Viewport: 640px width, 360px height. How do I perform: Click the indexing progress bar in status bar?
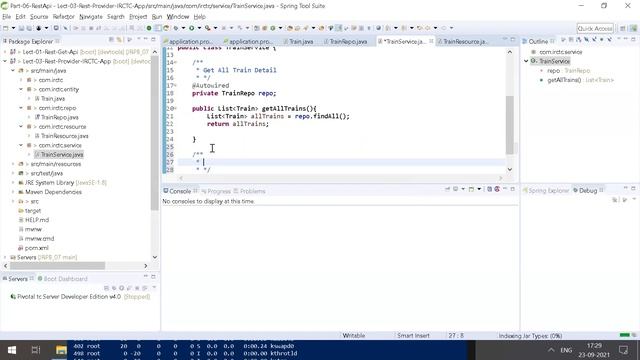click(624, 335)
